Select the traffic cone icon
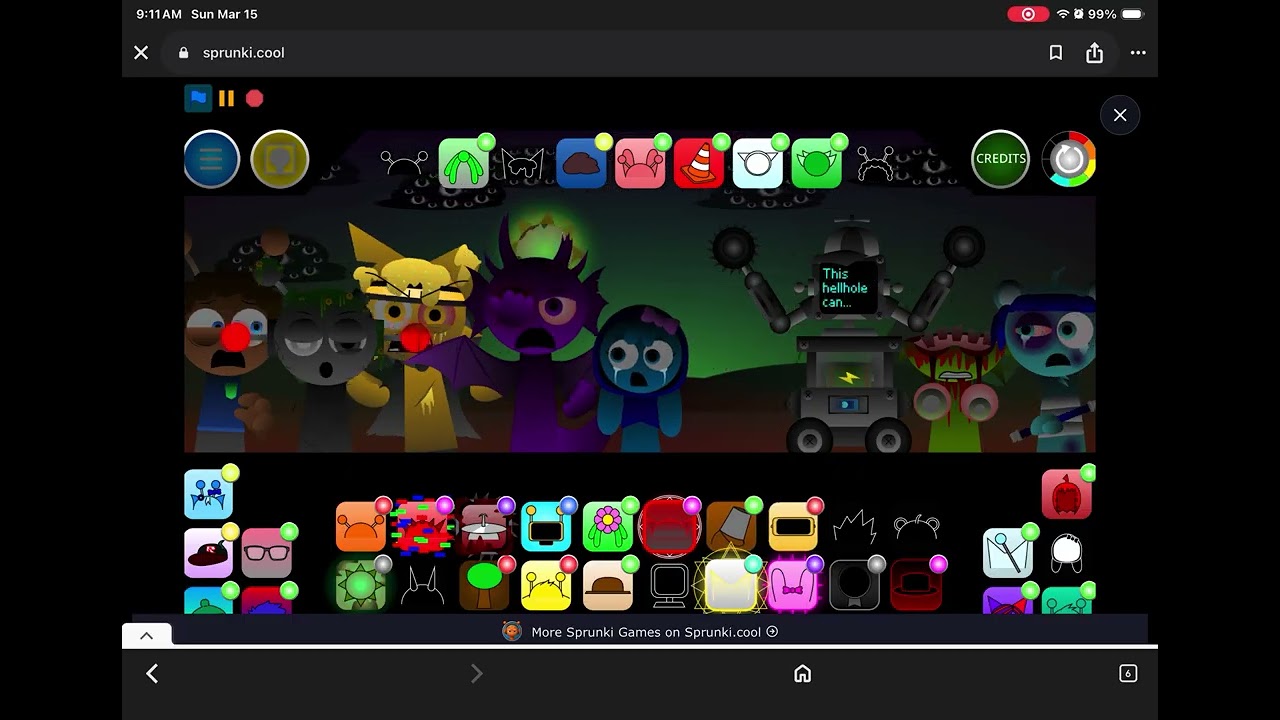This screenshot has width=1280, height=720. (699, 163)
